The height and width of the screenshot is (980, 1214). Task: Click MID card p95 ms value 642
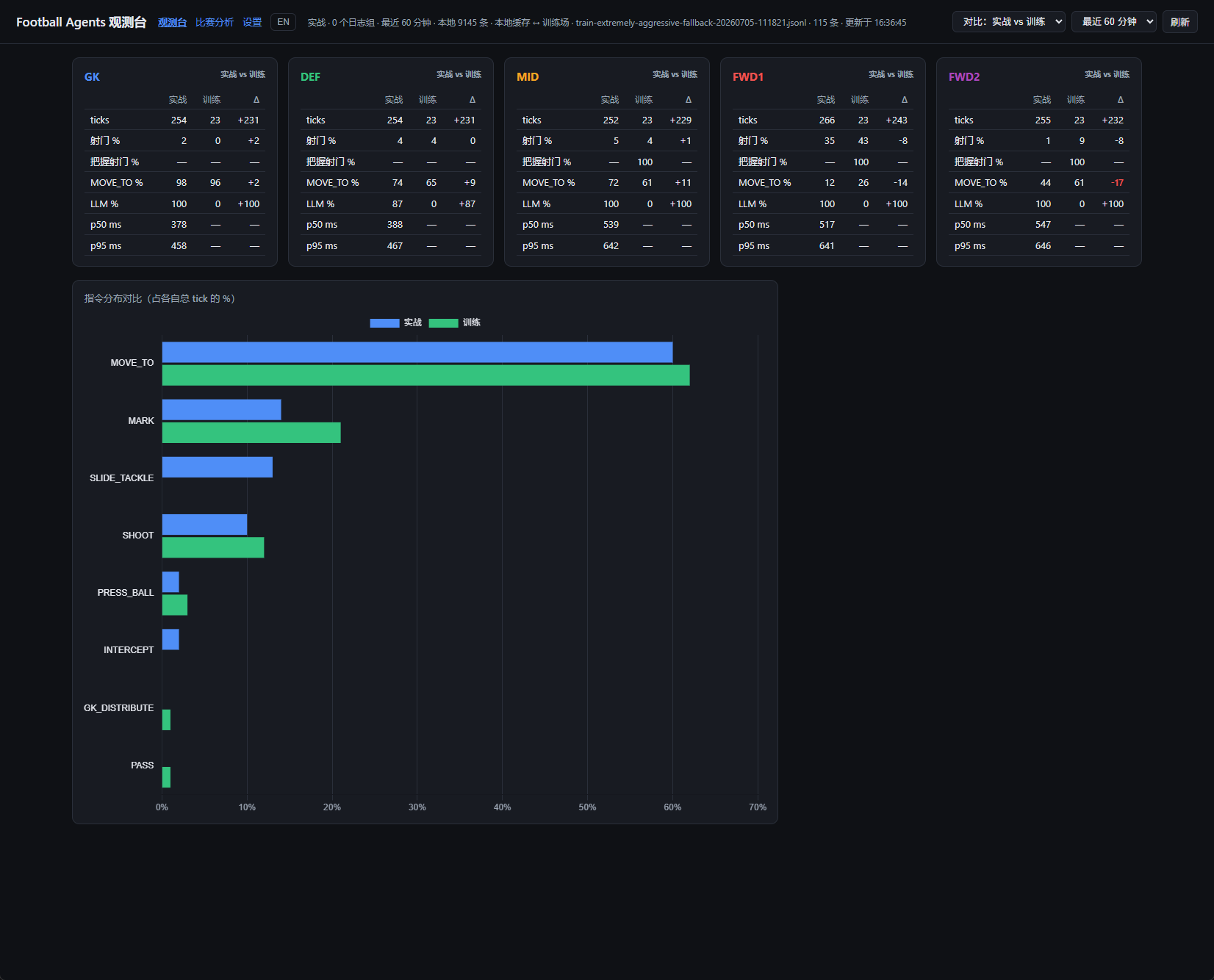tap(611, 246)
